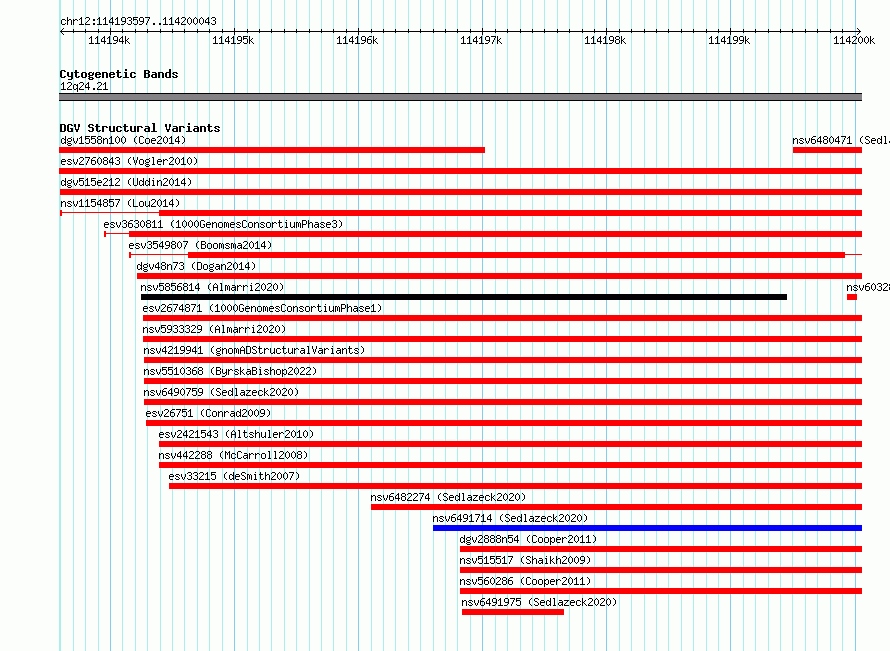The image size is (890, 651).
Task: Click the 114196k ruler tick label
Action: (x=357, y=40)
